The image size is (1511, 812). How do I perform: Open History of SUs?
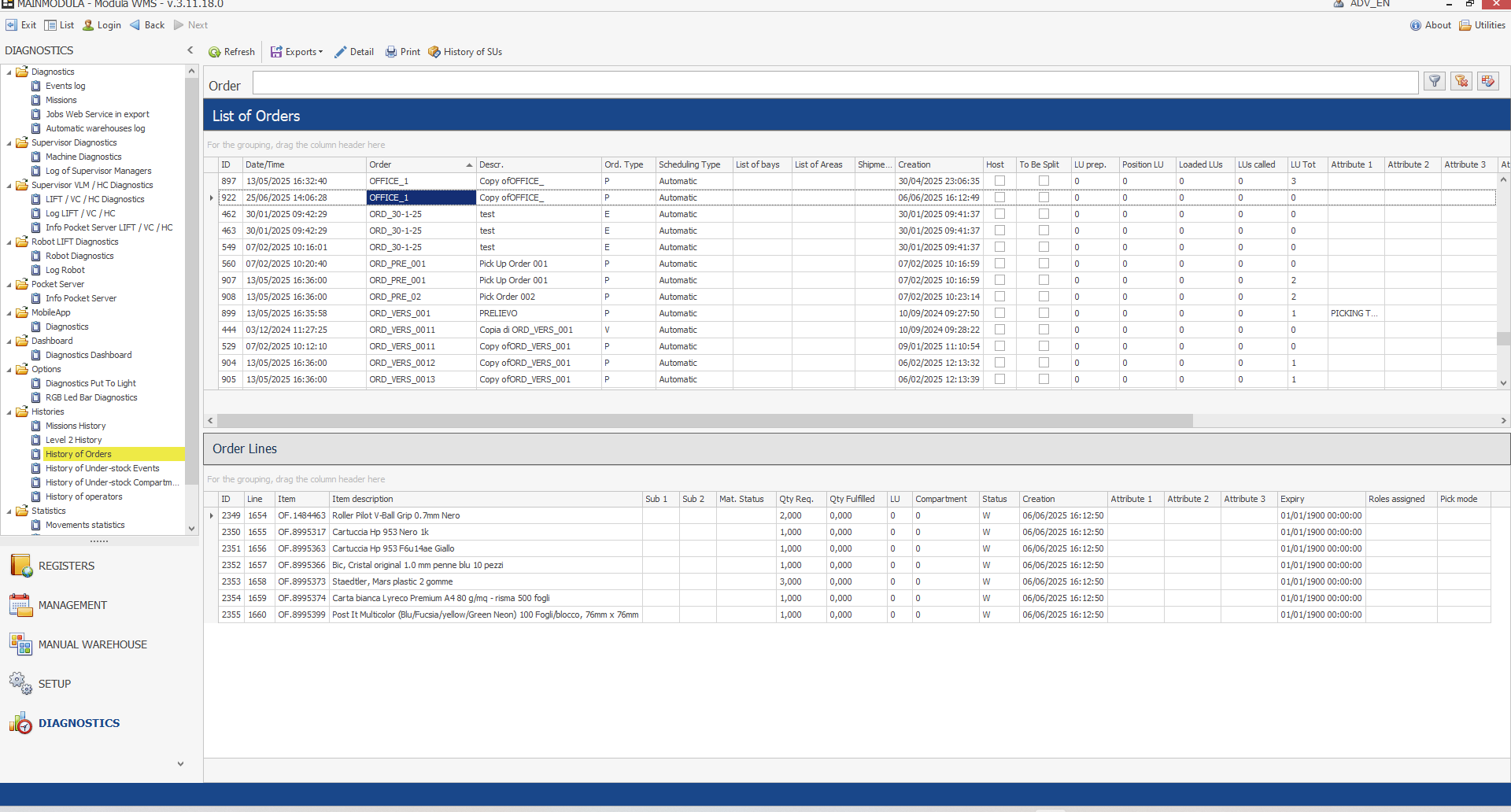pos(465,52)
